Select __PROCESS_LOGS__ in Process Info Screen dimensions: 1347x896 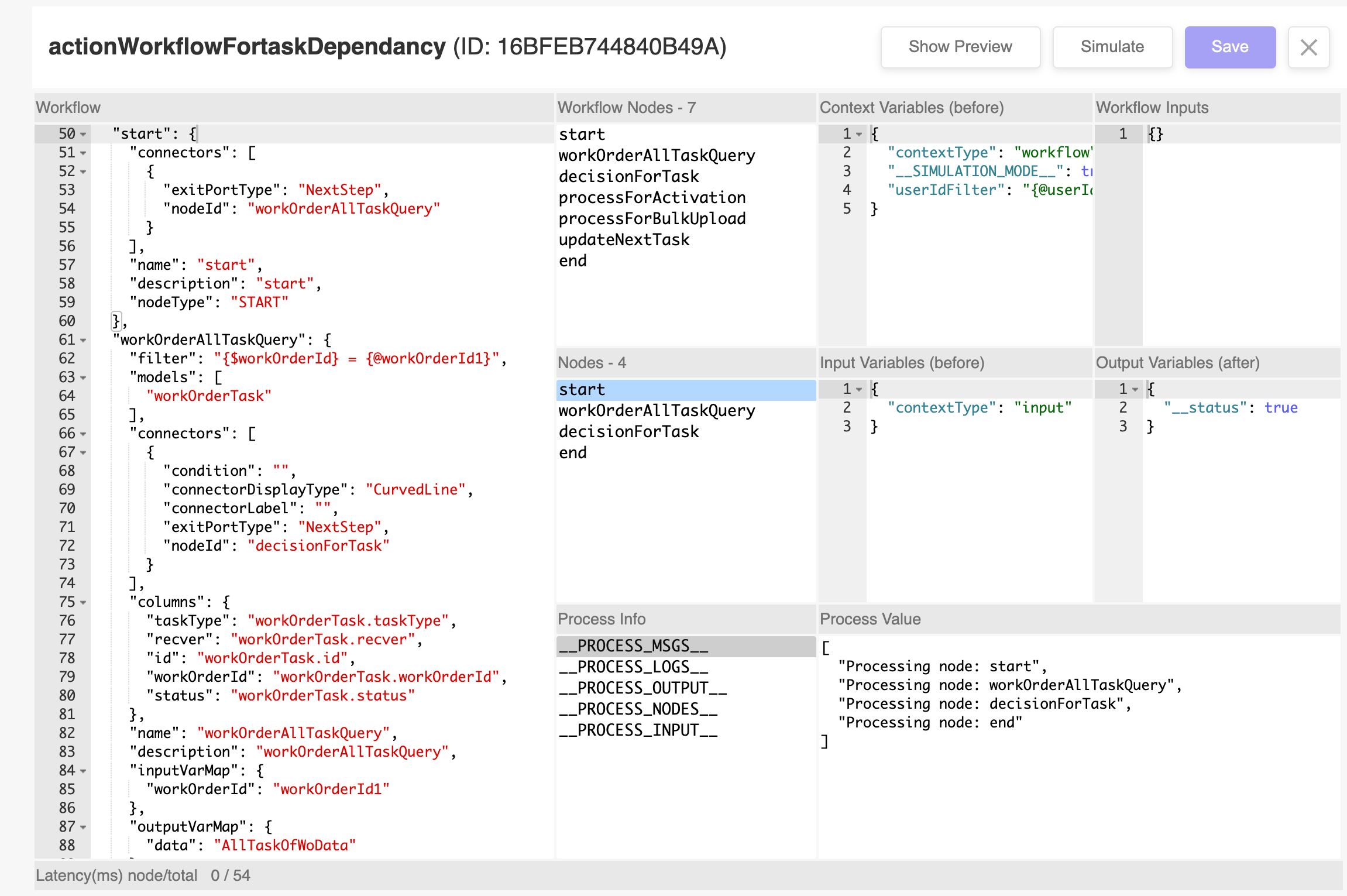[x=686, y=667]
